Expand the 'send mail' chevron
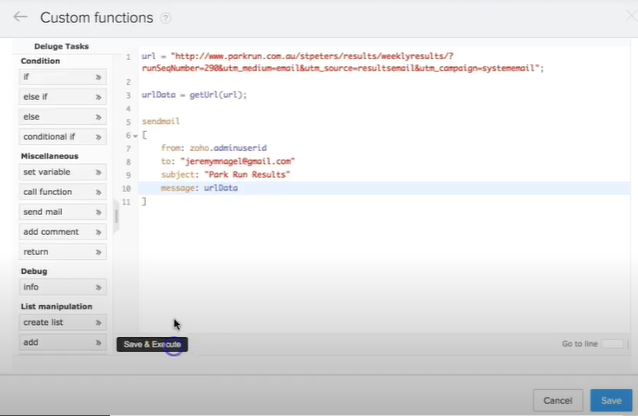This screenshot has height=416, width=638. [x=98, y=212]
